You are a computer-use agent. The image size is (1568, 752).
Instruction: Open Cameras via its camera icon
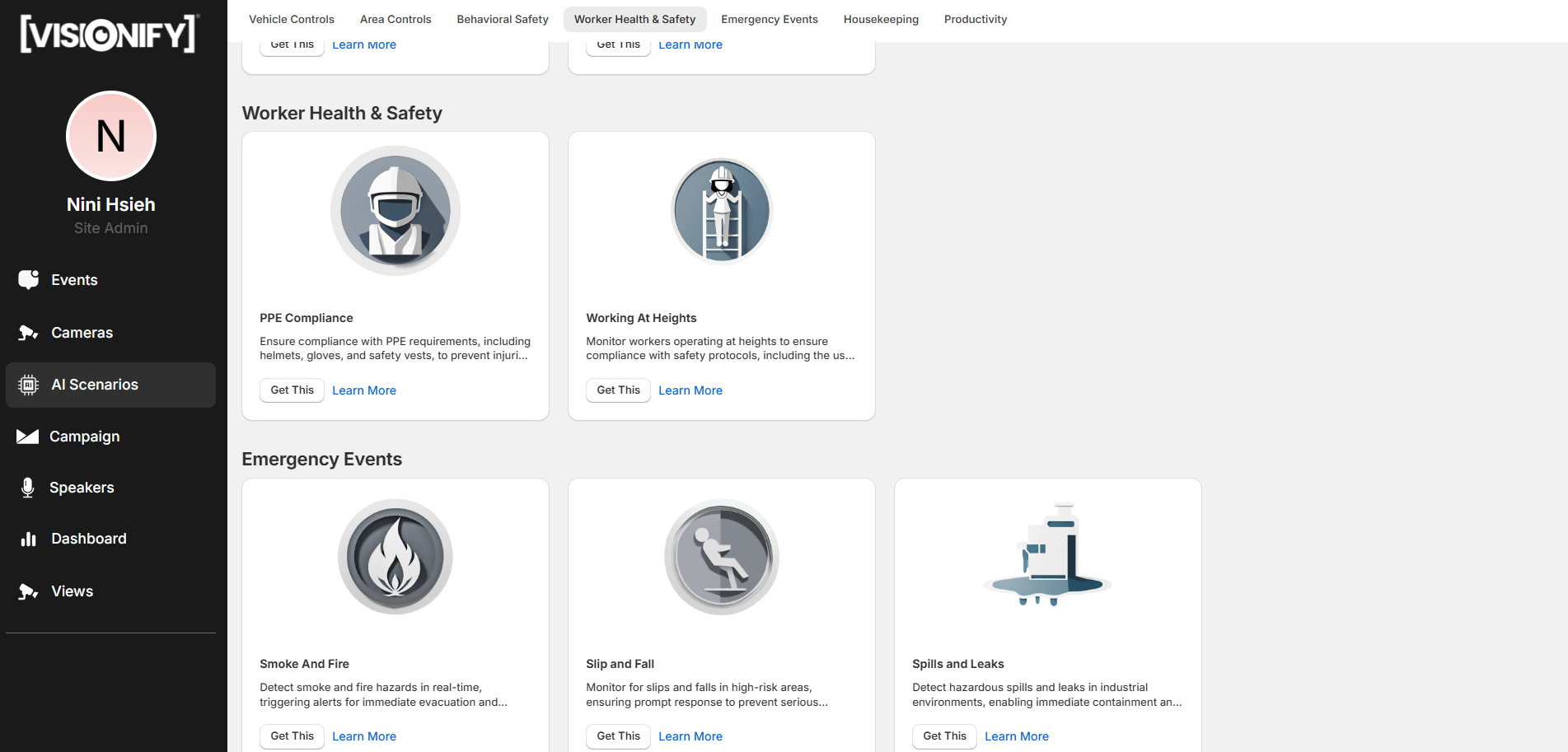click(29, 333)
